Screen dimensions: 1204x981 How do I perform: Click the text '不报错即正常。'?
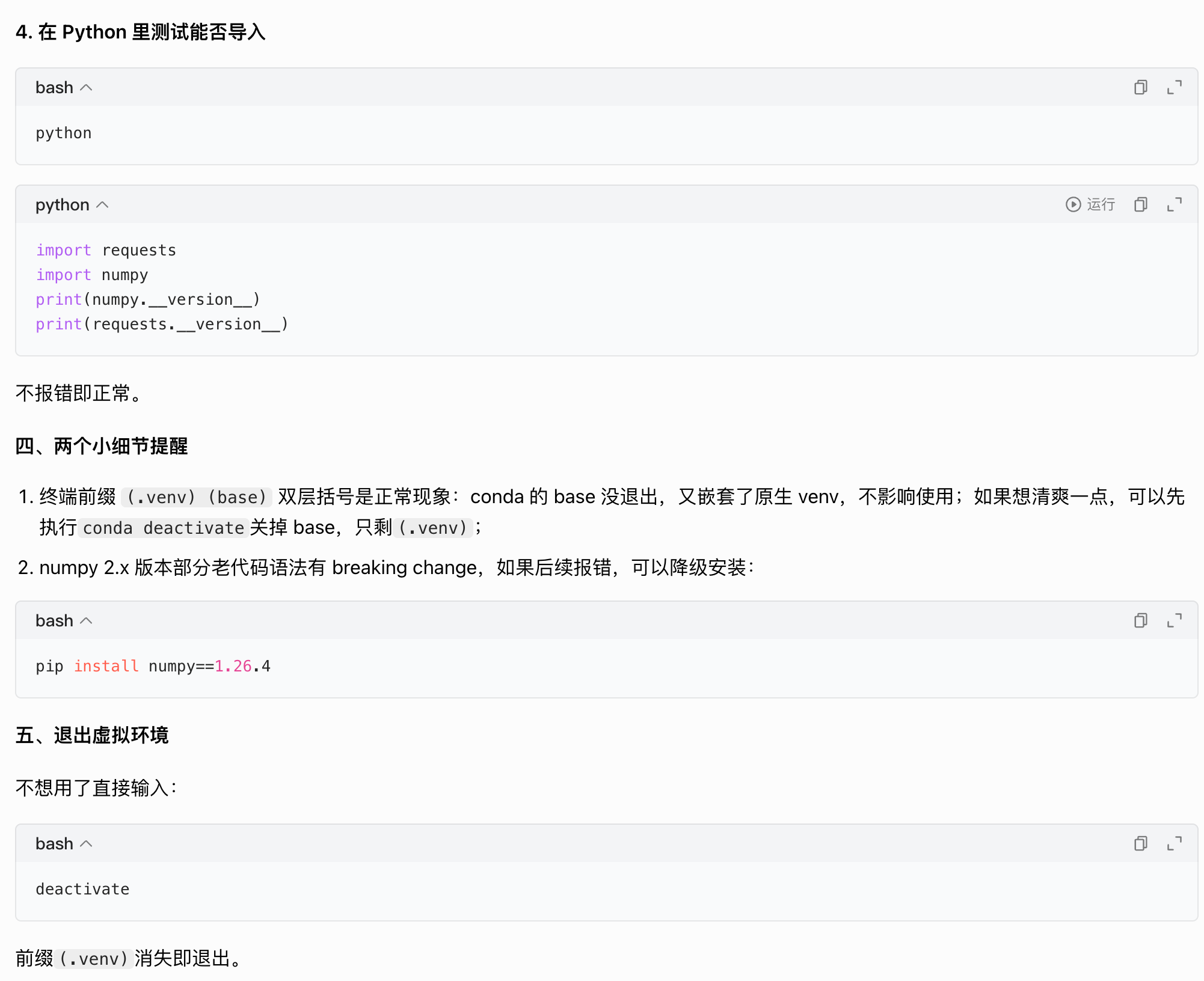point(79,393)
